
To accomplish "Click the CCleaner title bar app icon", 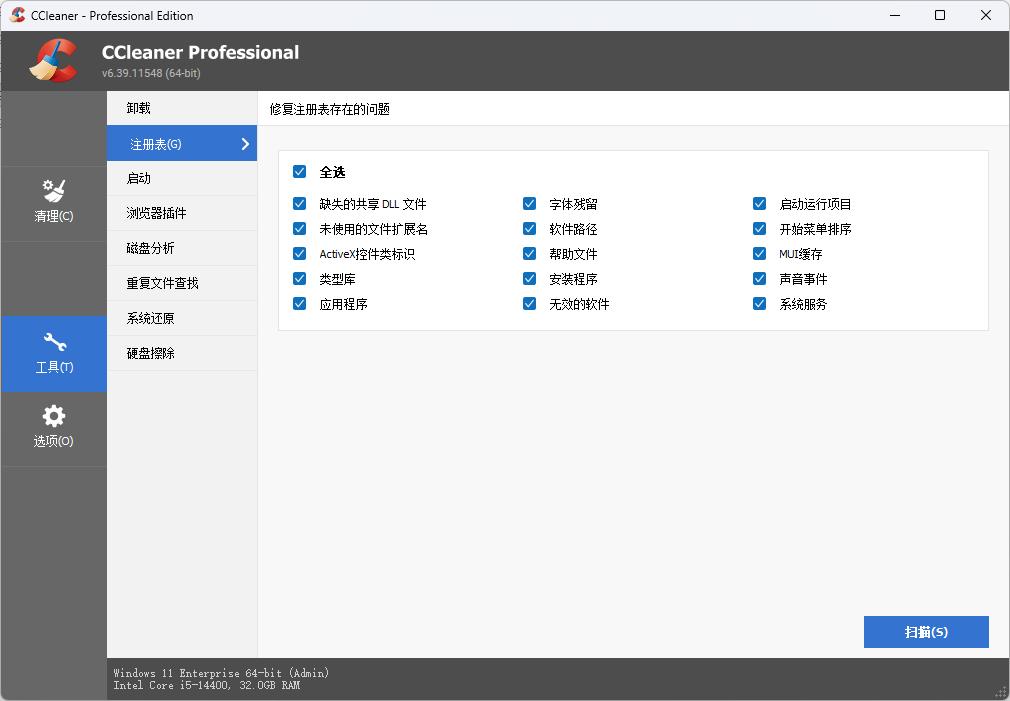I will (17, 15).
